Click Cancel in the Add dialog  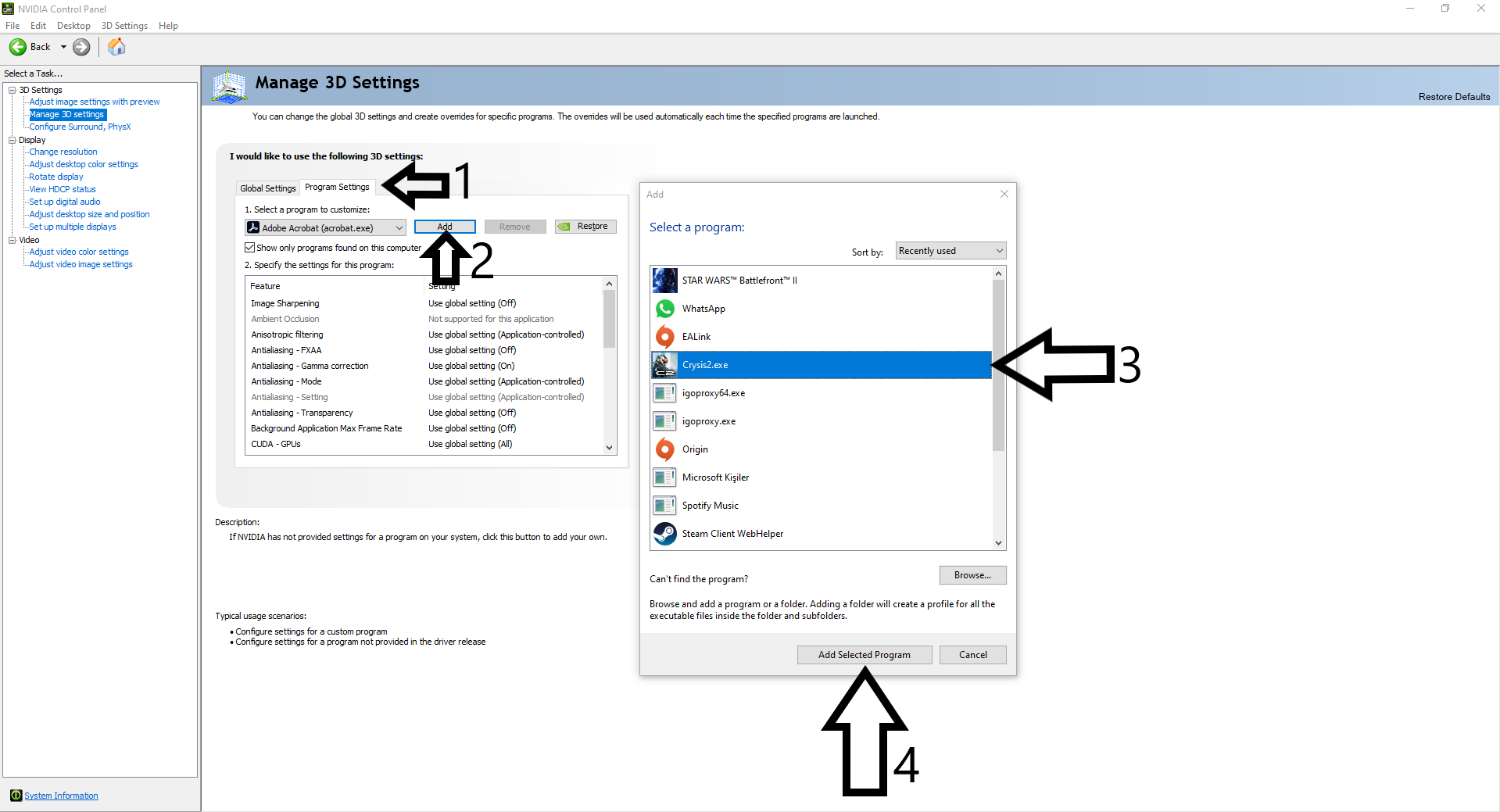[x=972, y=655]
